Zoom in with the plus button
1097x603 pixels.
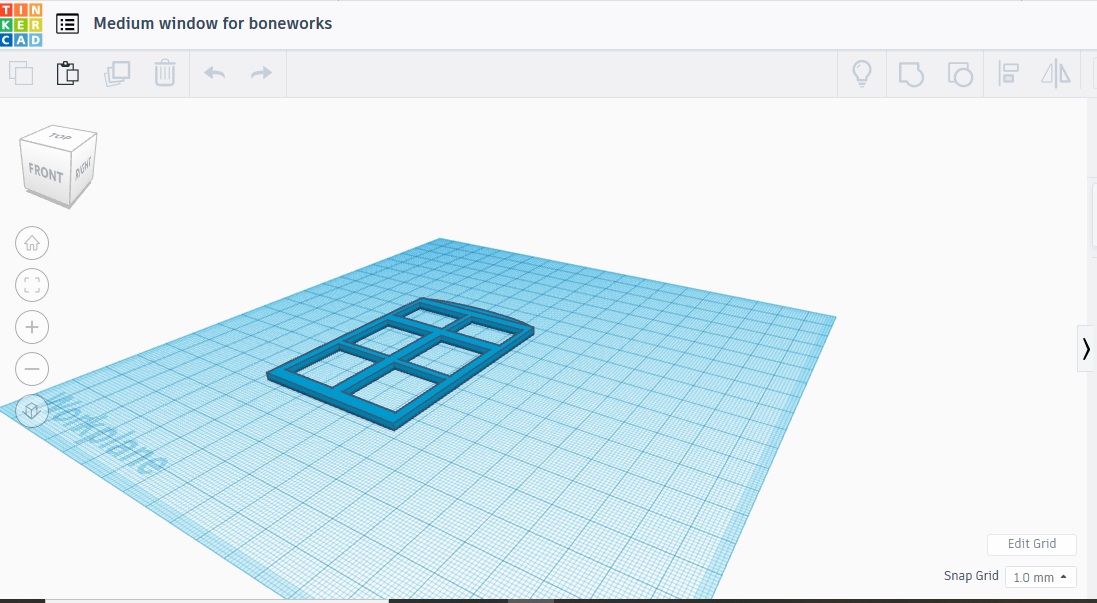(x=31, y=327)
